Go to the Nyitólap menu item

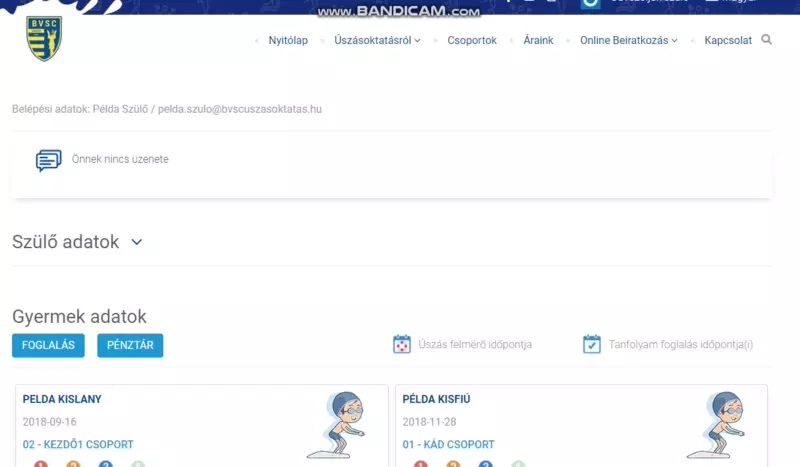coord(288,41)
